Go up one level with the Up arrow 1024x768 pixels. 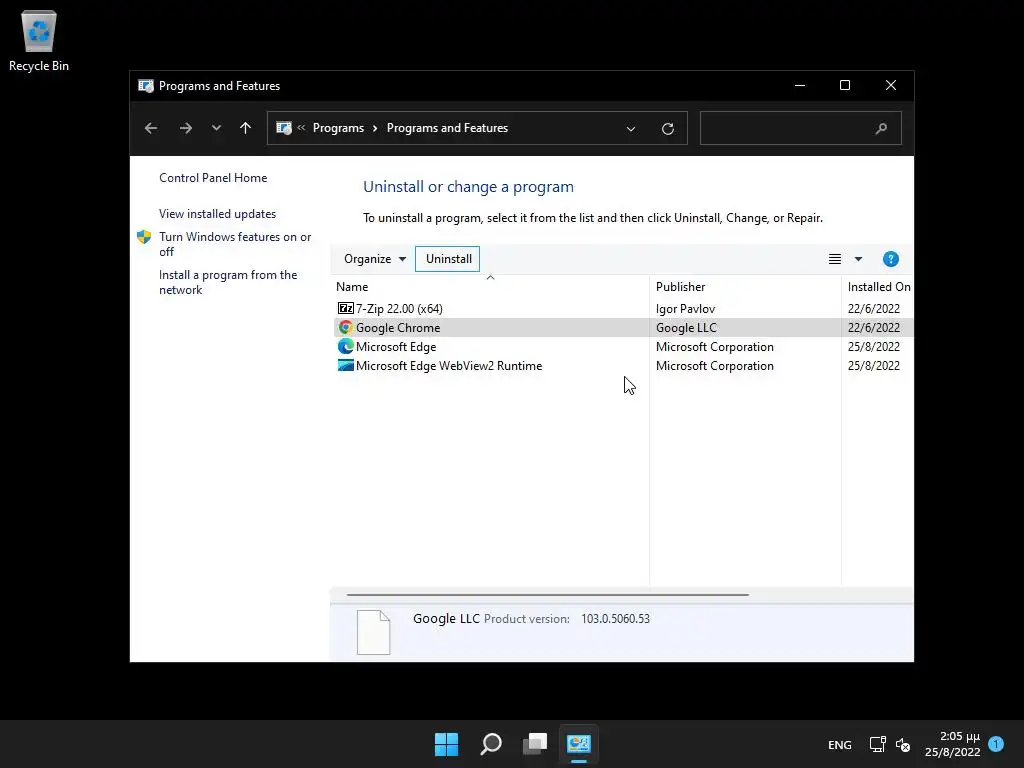(x=246, y=128)
